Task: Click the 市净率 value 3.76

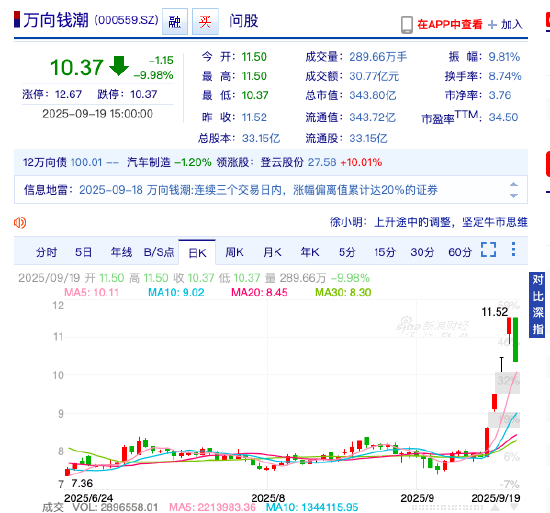Action: [500, 95]
